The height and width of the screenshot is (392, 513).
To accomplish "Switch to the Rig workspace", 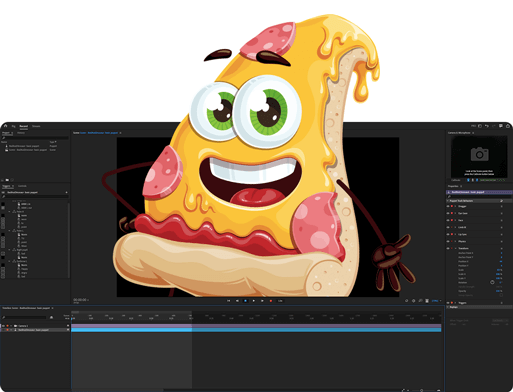I will coord(13,126).
